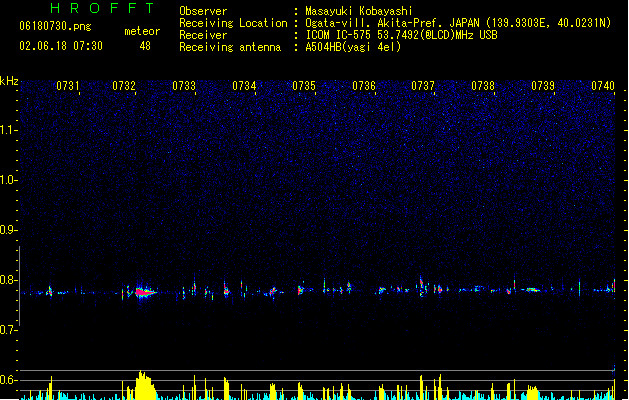The image size is (629, 400).
Task: Click the ICOM IC-575 receiver details
Action: coord(401,35)
